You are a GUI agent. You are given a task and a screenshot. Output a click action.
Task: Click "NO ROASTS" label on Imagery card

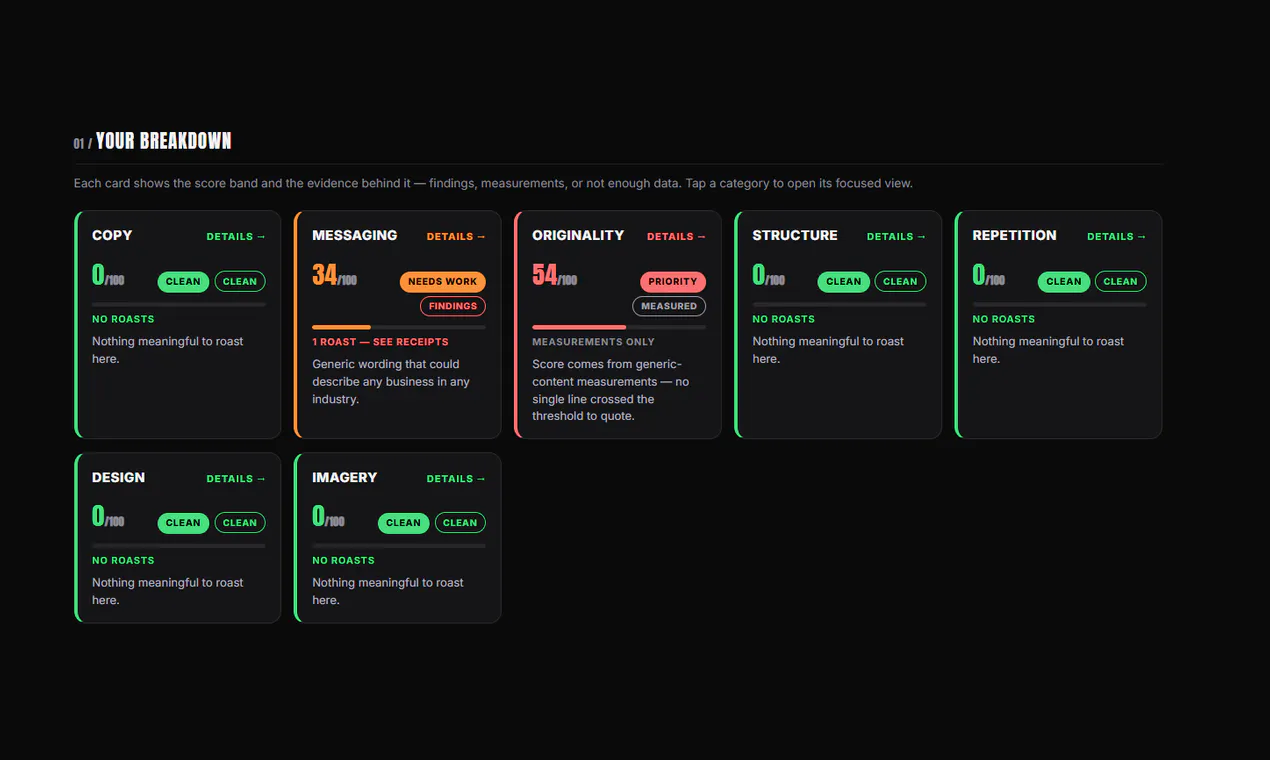tap(343, 561)
